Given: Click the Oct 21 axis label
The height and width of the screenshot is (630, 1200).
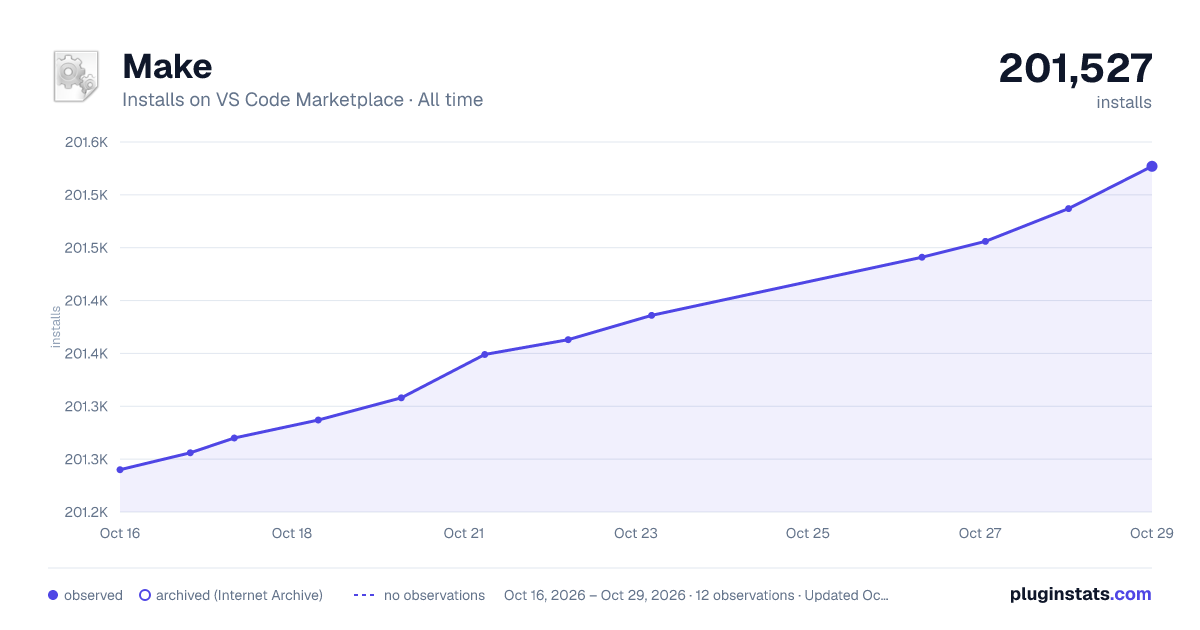Looking at the screenshot, I should [464, 533].
